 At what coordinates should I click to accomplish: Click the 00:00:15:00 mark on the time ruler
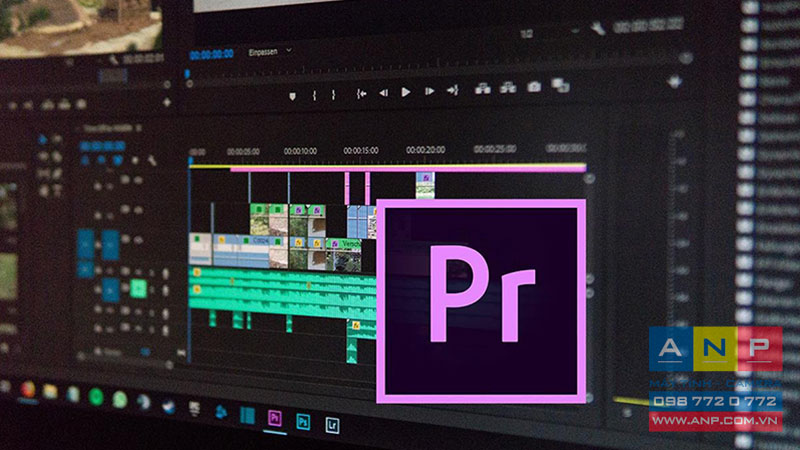pyautogui.click(x=361, y=151)
